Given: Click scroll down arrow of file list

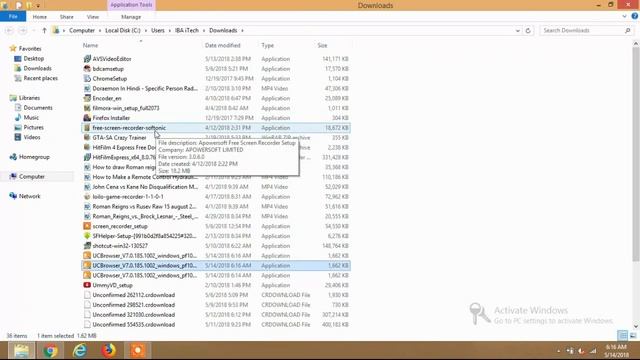Looking at the screenshot, I should (x=636, y=326).
